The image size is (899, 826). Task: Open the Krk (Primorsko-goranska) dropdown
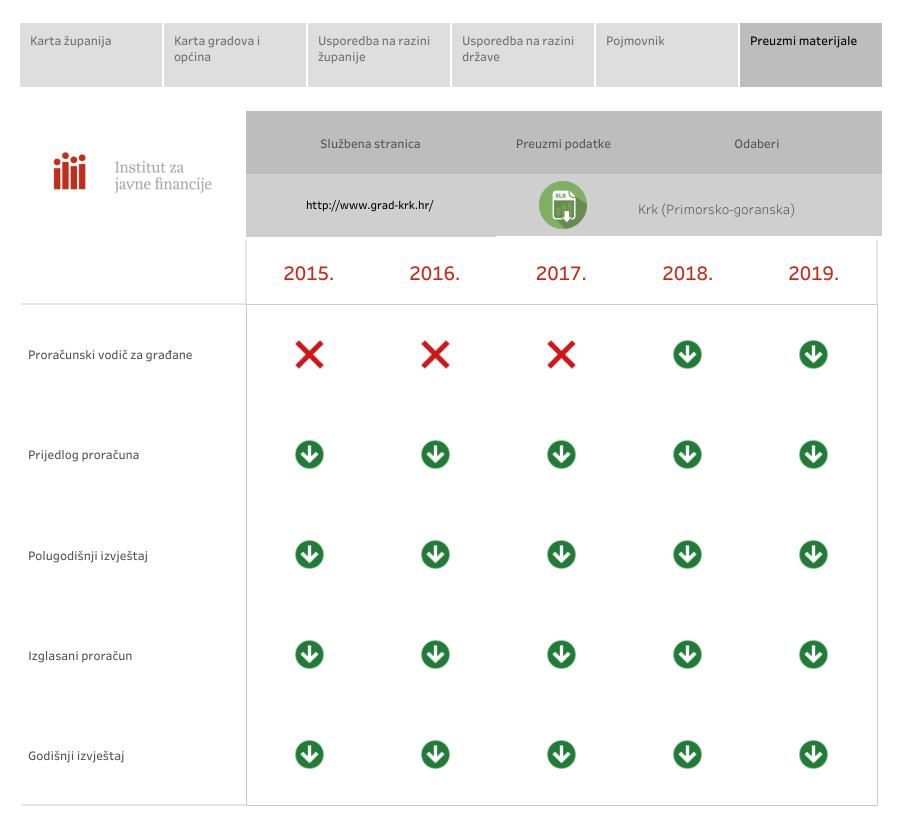[x=716, y=210]
